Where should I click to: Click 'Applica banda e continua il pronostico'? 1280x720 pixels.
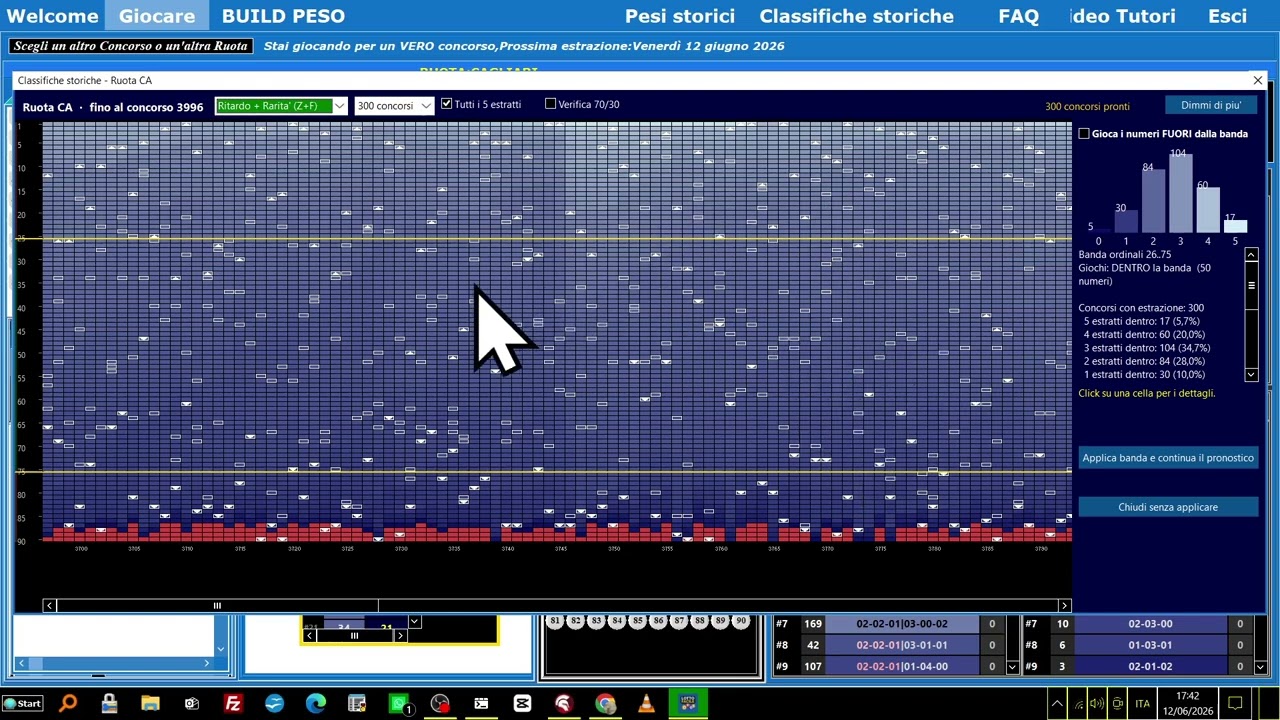click(x=1167, y=458)
